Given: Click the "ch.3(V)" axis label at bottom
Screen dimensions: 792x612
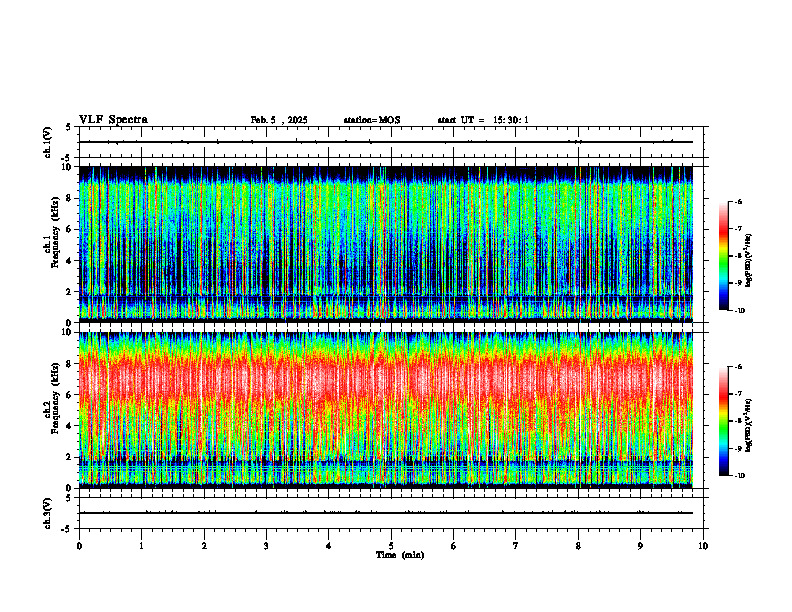Looking at the screenshot, I should pos(48,513).
